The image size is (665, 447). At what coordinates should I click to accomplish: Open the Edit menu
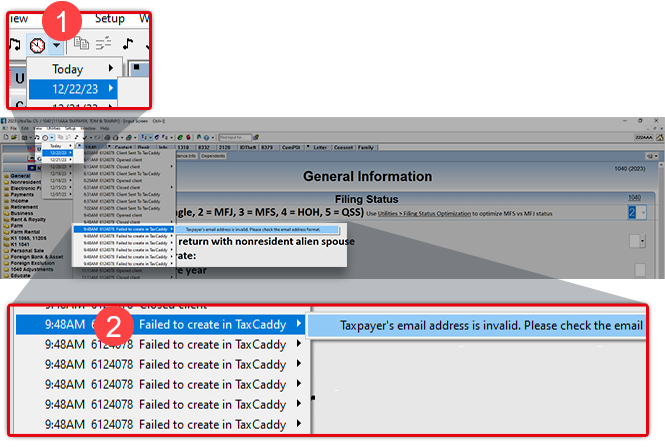pos(25,128)
